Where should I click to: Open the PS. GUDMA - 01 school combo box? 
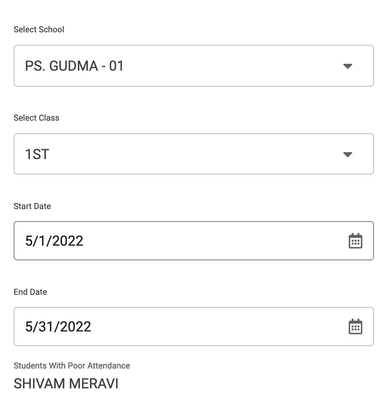coord(194,66)
